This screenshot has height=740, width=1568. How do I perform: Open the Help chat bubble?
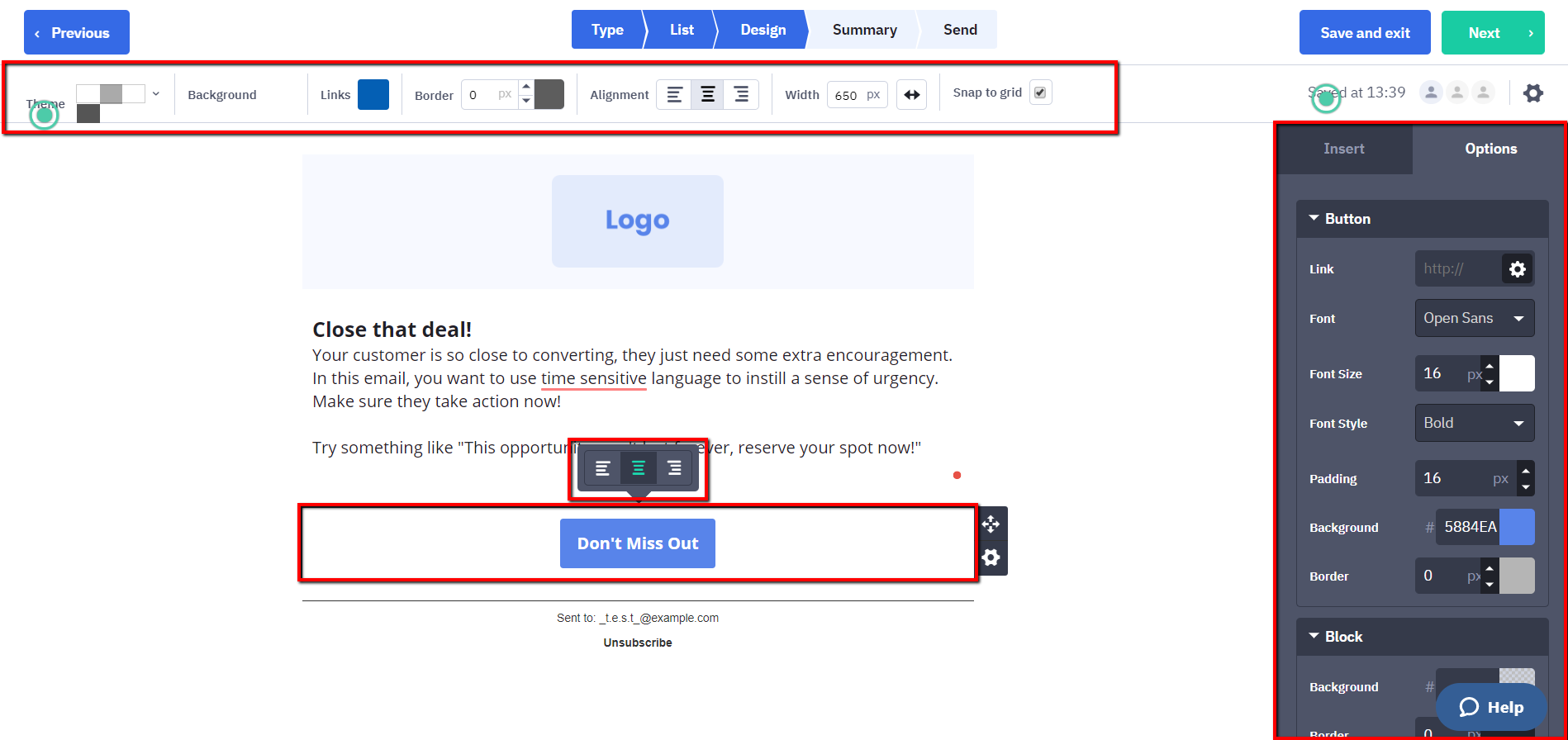[x=1491, y=707]
